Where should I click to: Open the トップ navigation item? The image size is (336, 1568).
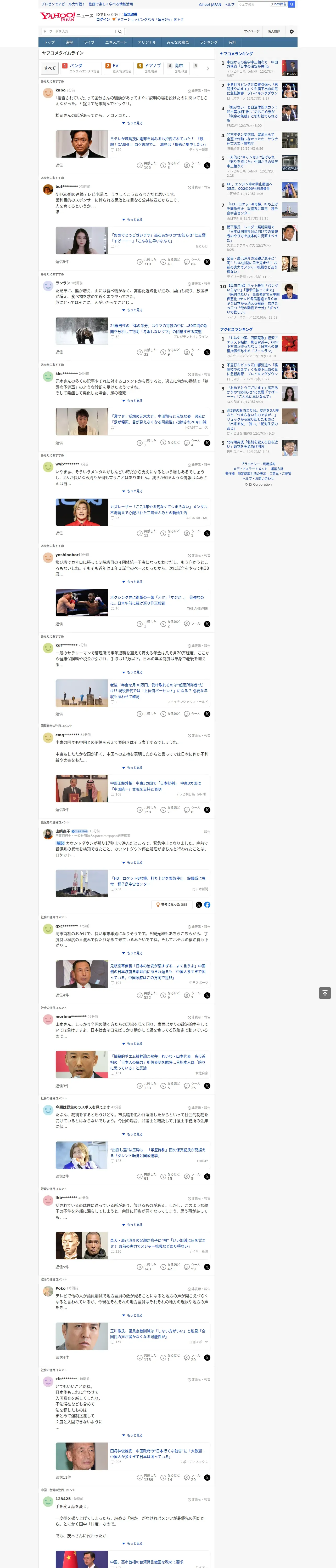49,43
